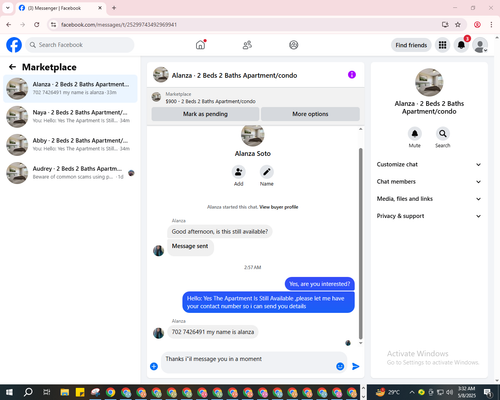Open File Explorer from the taskbar

click(65, 392)
